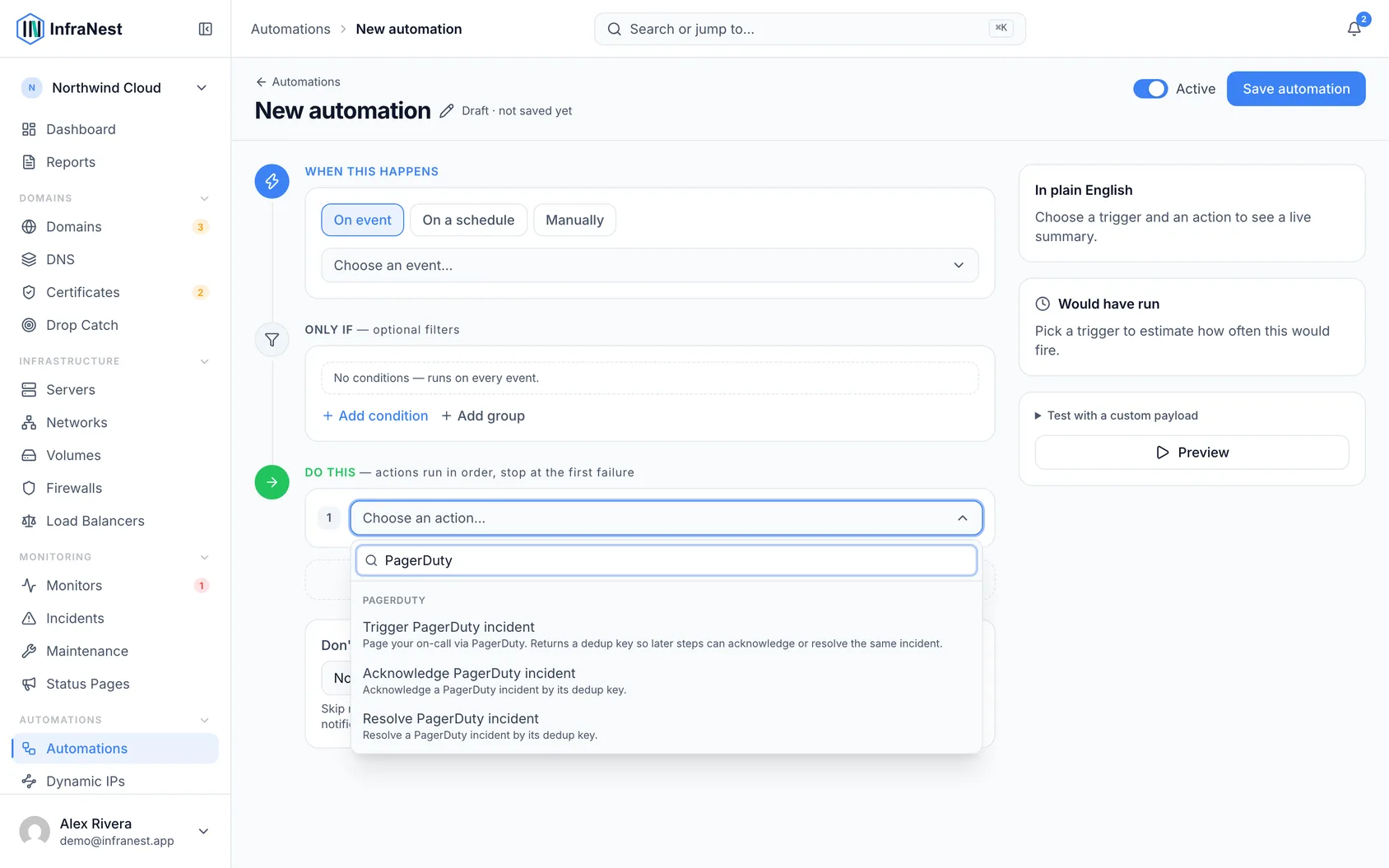Click the Firewalls shield icon
Screen dimensions: 1389x868
pyautogui.click(x=29, y=488)
